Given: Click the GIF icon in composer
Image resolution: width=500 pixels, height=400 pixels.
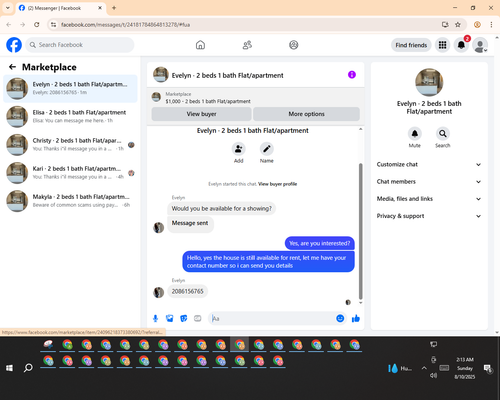Looking at the screenshot, I should pos(197,318).
